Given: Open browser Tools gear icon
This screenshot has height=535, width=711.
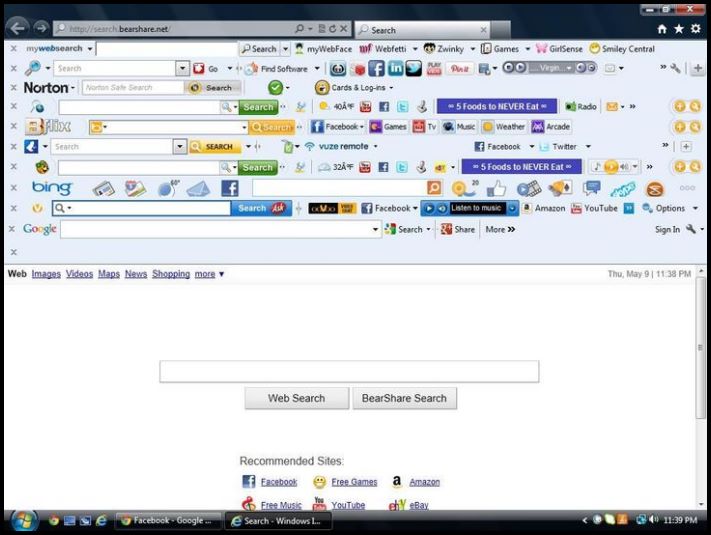Looking at the screenshot, I should [696, 29].
